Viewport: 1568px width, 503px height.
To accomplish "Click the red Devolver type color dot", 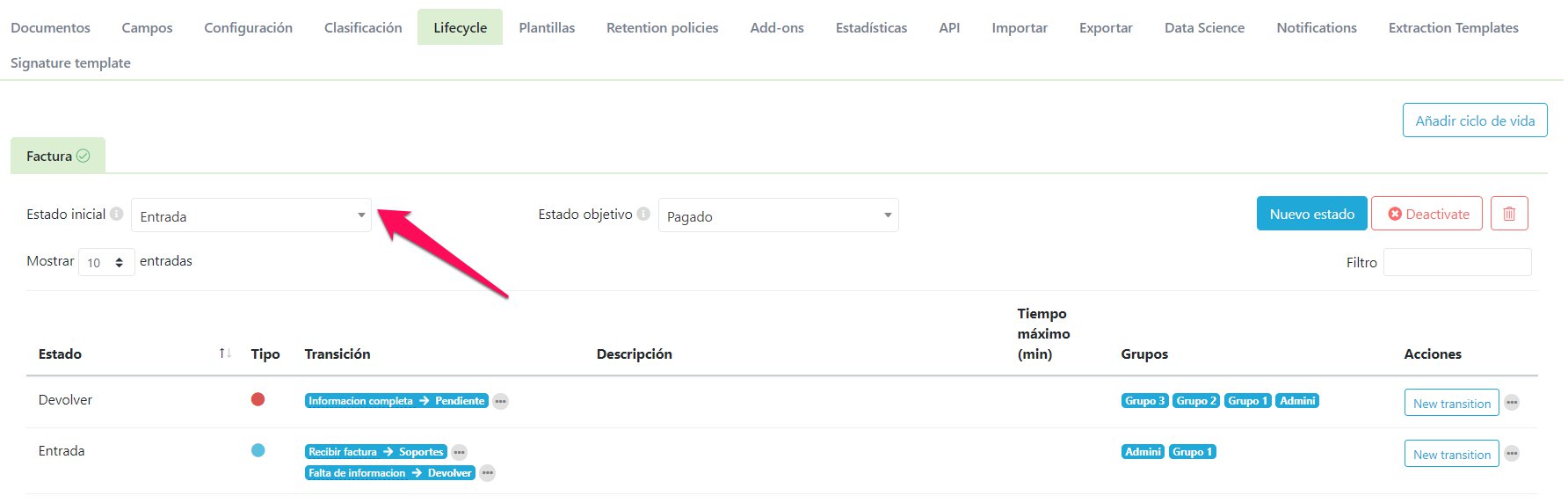I will coord(258,399).
